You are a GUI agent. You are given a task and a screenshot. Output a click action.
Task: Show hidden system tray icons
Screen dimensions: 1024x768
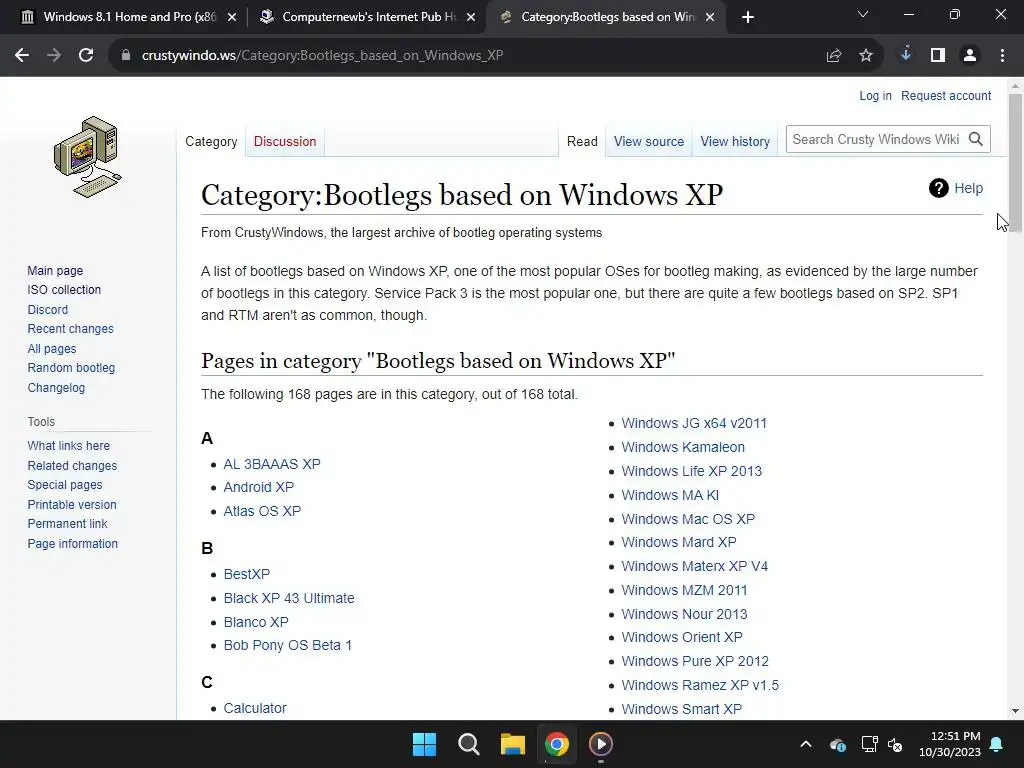pyautogui.click(x=806, y=744)
